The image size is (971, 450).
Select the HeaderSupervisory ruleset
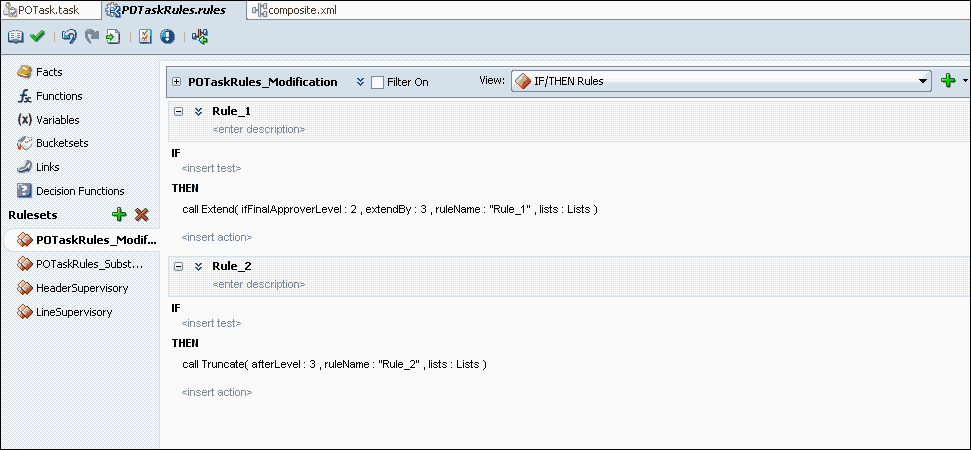[x=80, y=288]
